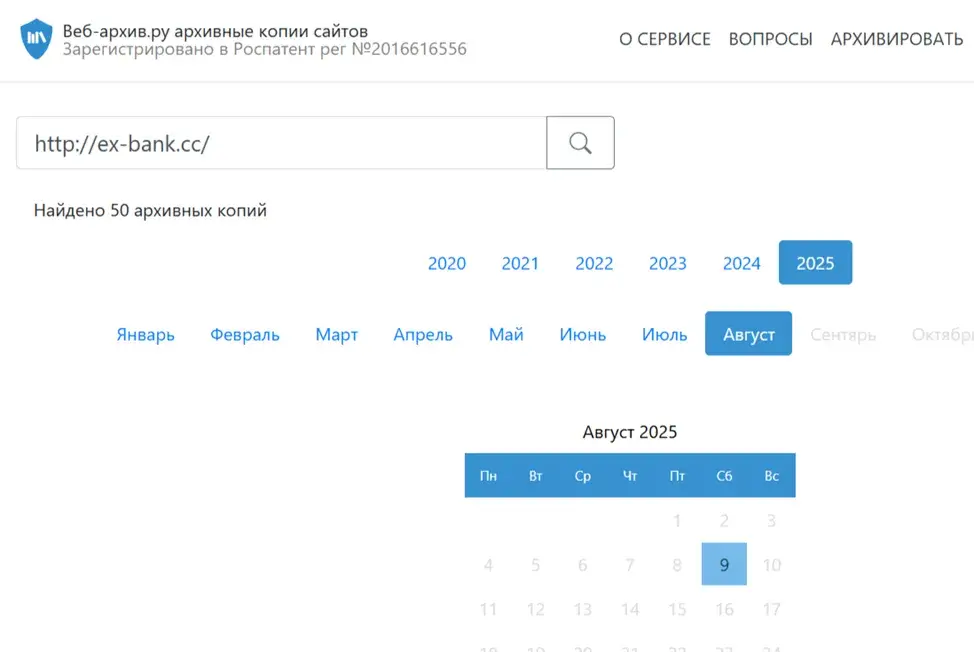Click the Сб column header
Screen dimensions: 974x652
[x=724, y=476]
